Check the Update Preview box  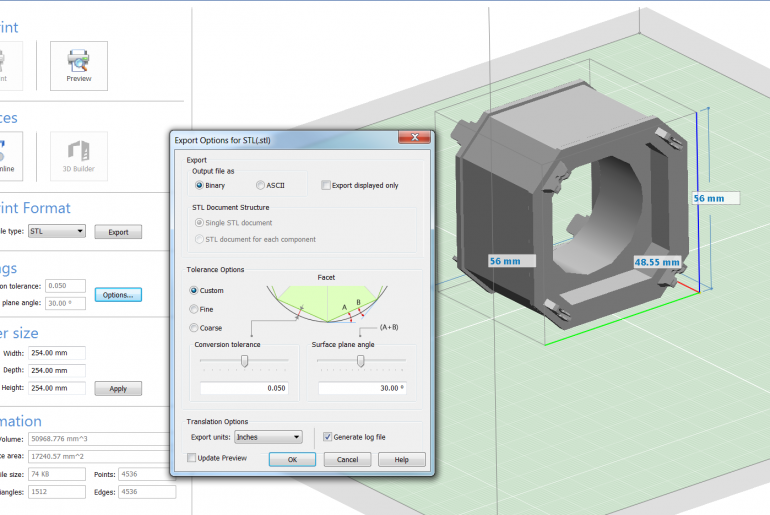(192, 458)
